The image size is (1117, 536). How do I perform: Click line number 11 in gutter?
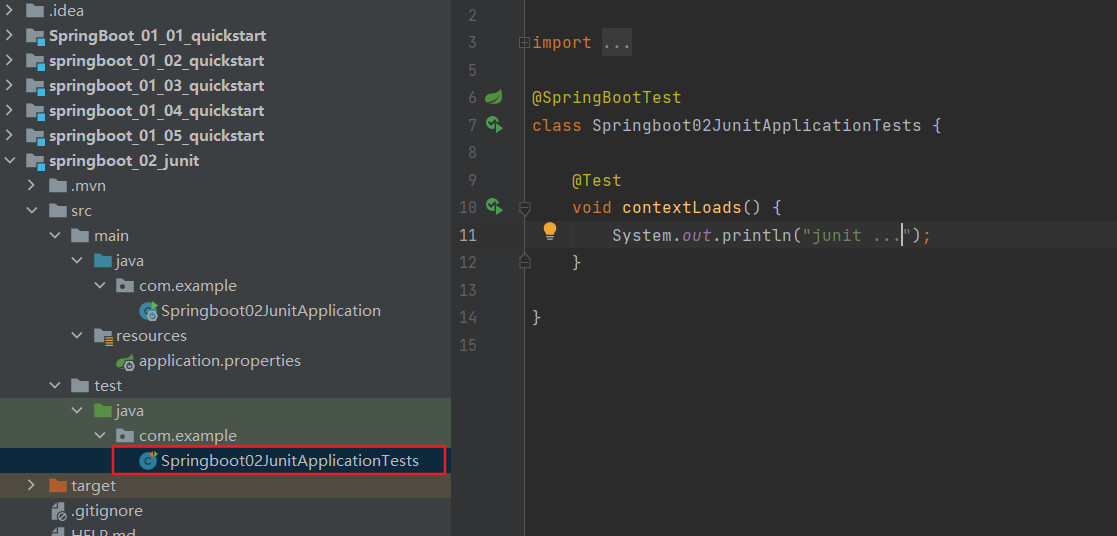coord(468,235)
